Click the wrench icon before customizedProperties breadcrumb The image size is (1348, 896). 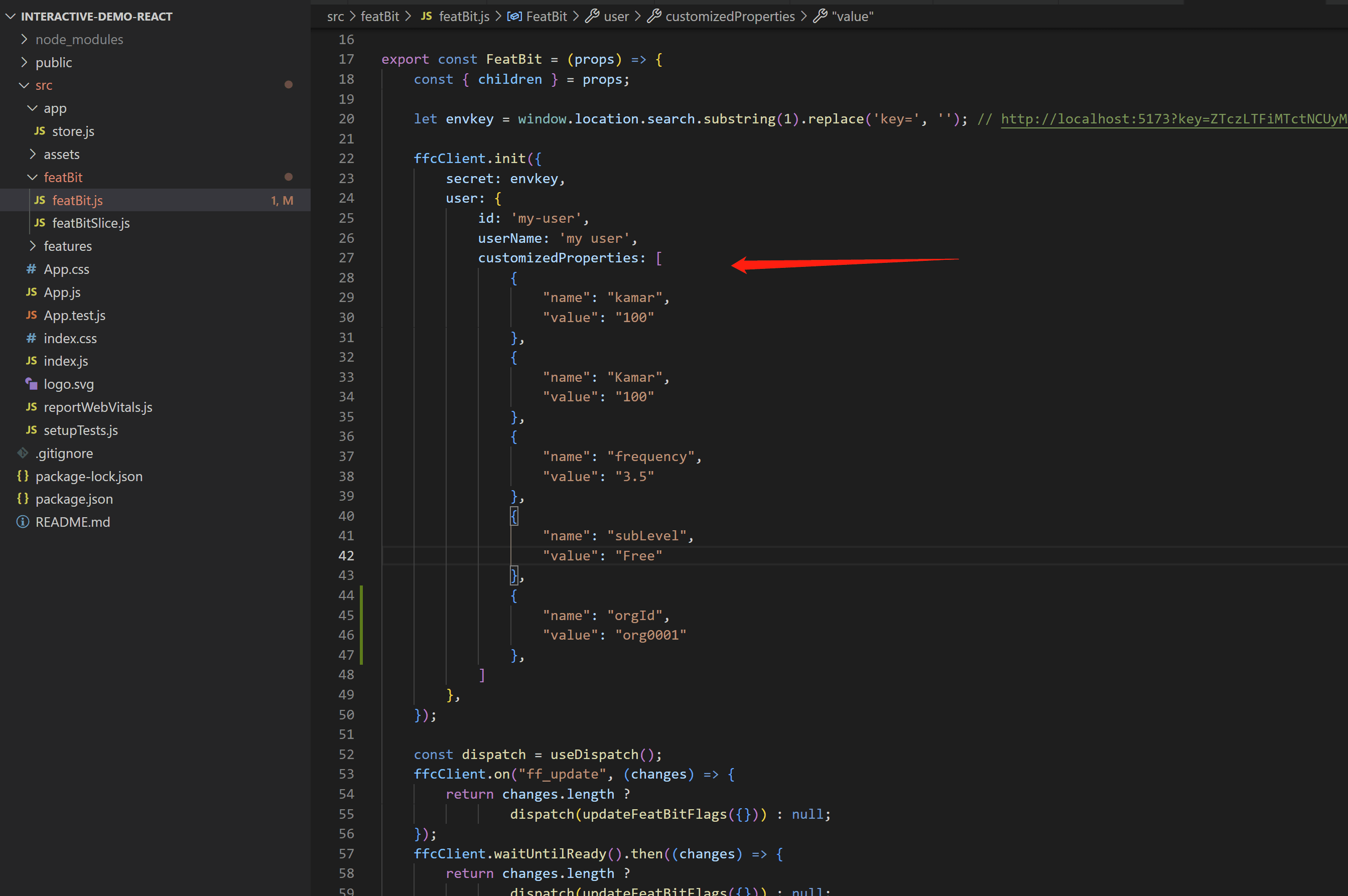tap(654, 16)
